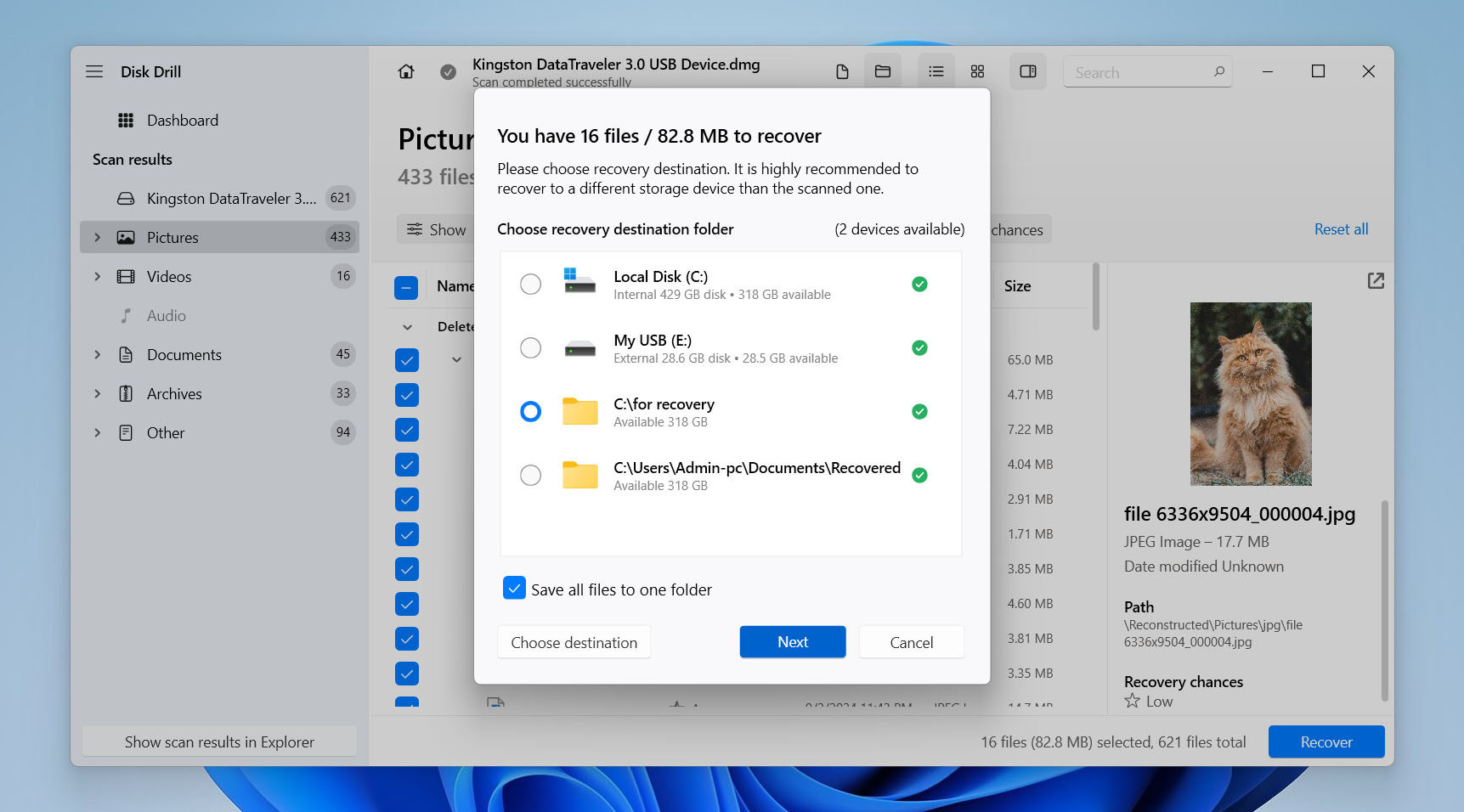This screenshot has width=1464, height=812.
Task: Click the Kingston DataTraveler drive icon
Action: 126,199
